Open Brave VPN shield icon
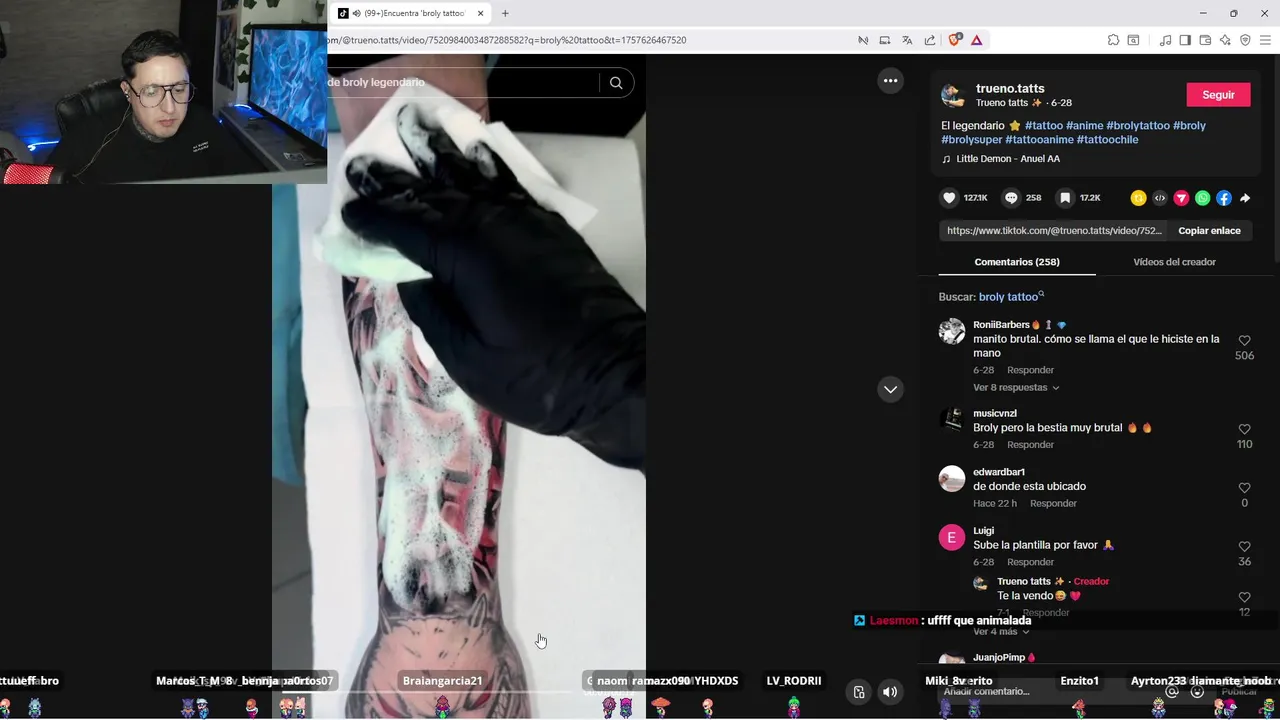 [x=1245, y=40]
